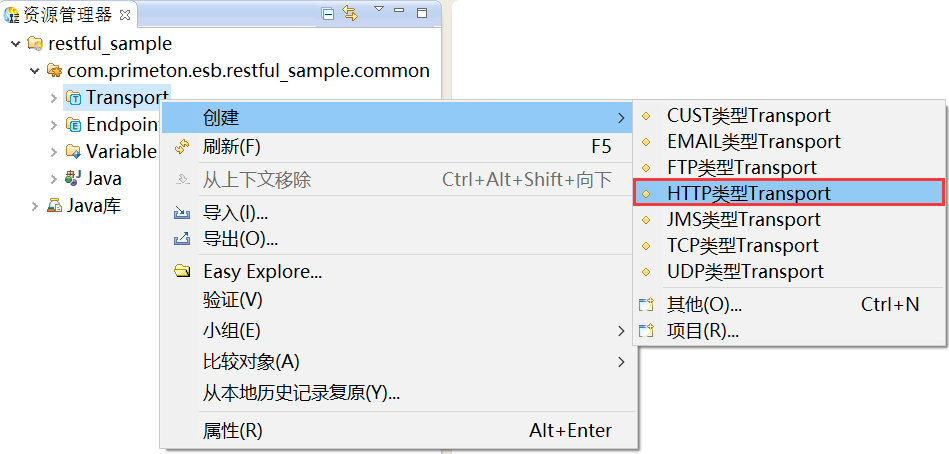Click the Collapse All toolbar icon

[329, 13]
